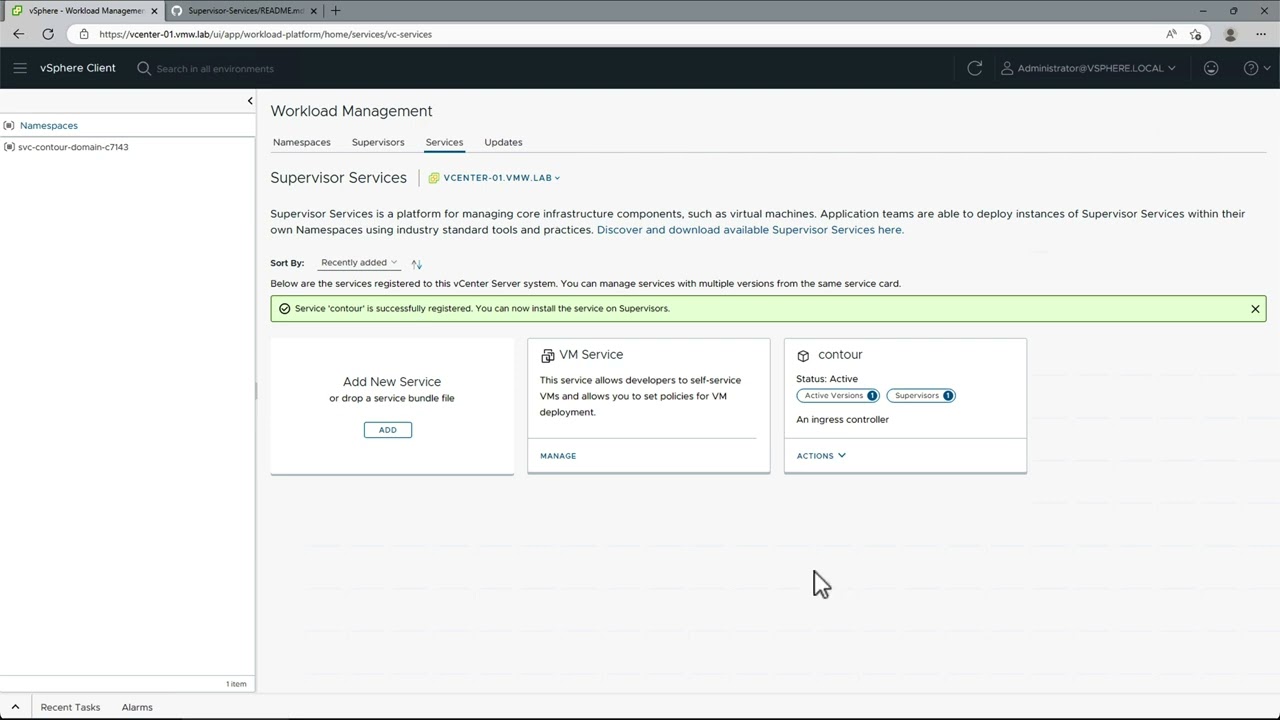Open the Sort By Recently added dropdown
The image size is (1280, 720).
pos(358,263)
